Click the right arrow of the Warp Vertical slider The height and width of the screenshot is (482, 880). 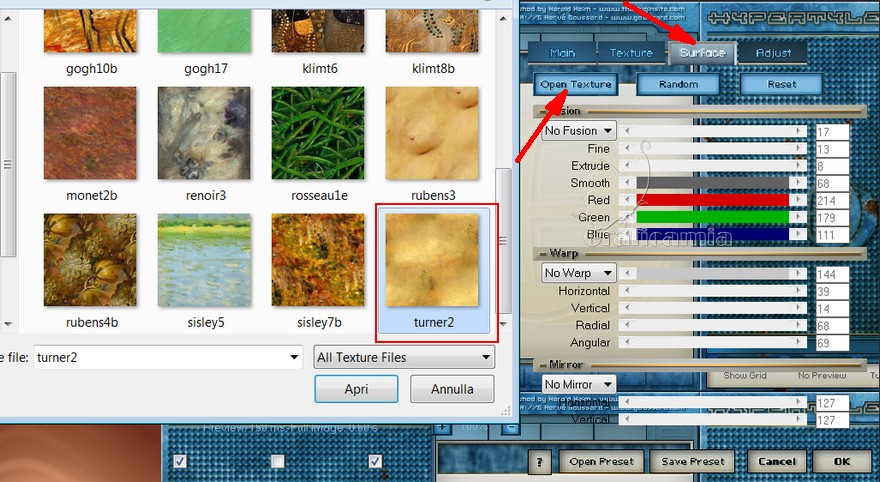798,307
